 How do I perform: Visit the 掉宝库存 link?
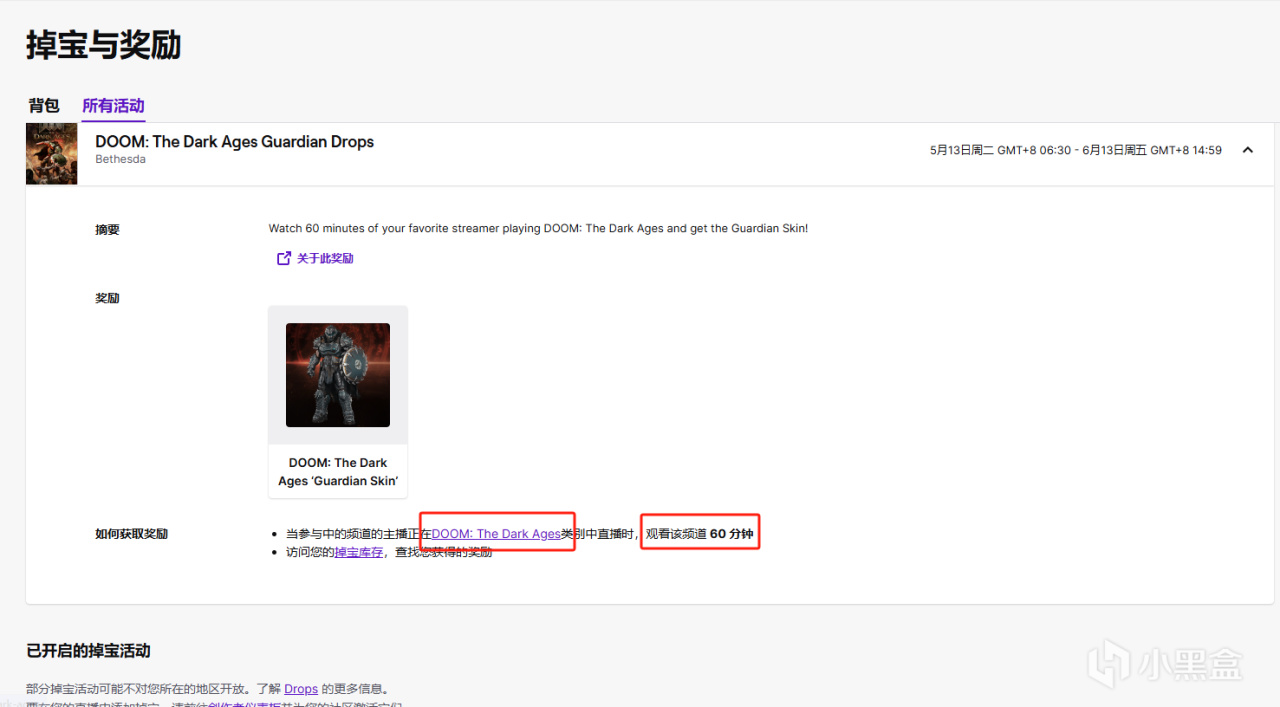pyautogui.click(x=359, y=552)
